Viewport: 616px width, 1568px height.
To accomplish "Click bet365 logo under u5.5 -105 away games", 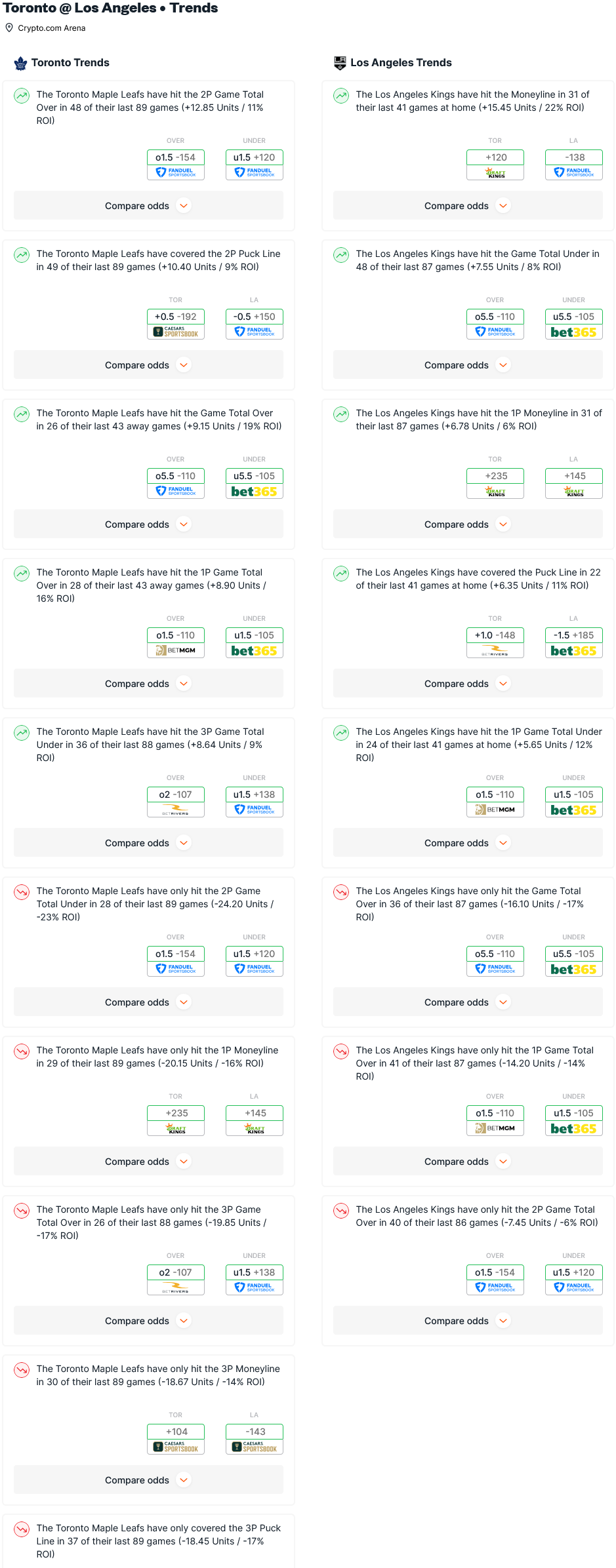I will pos(255,492).
